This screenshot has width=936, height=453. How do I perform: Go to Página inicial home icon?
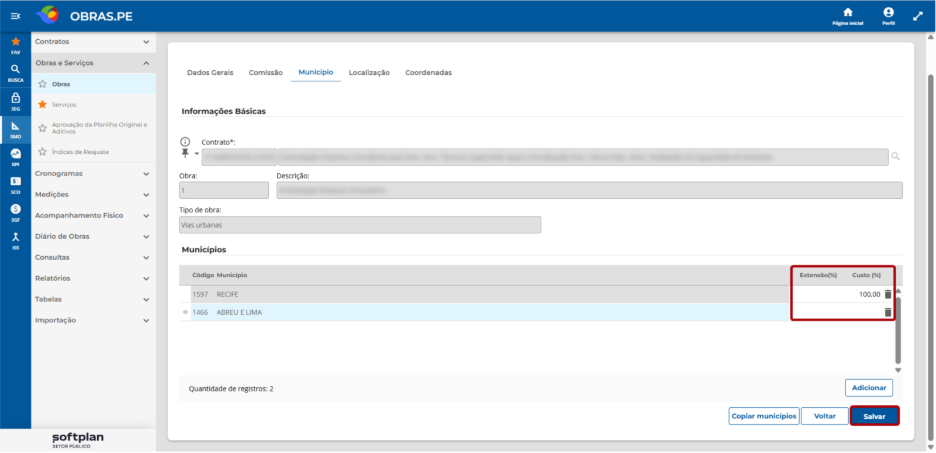click(x=848, y=16)
